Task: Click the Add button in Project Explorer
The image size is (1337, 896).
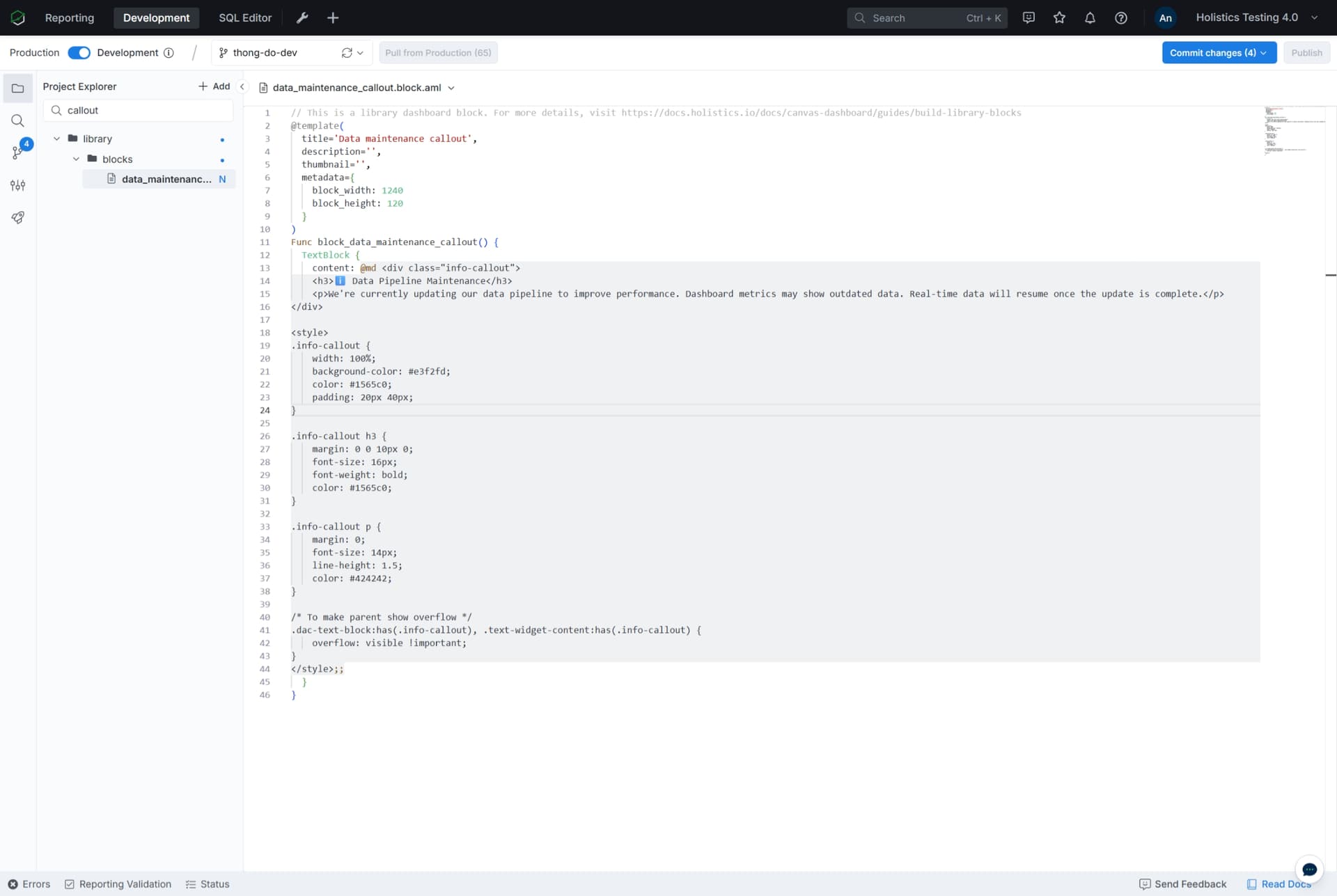Action: point(214,86)
